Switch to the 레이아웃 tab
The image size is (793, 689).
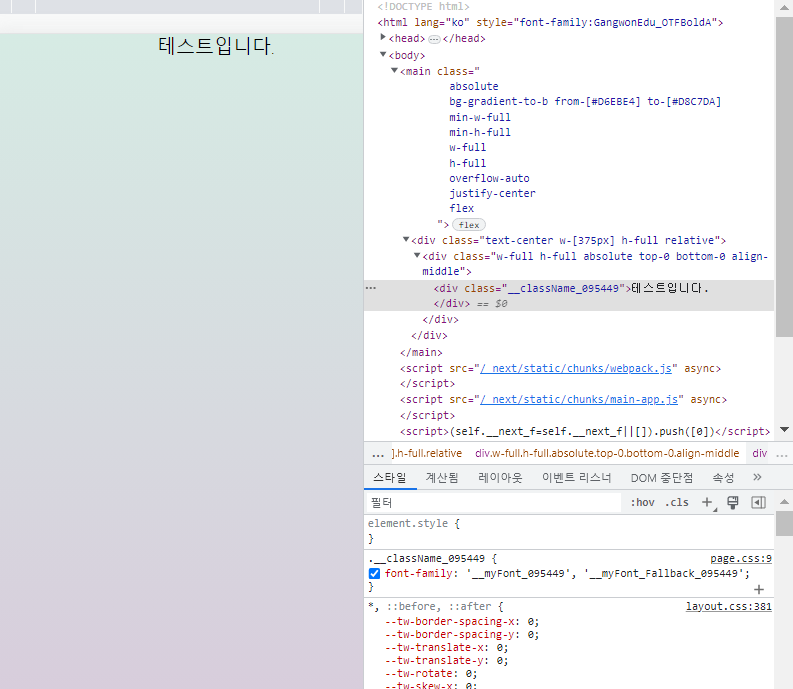(500, 478)
